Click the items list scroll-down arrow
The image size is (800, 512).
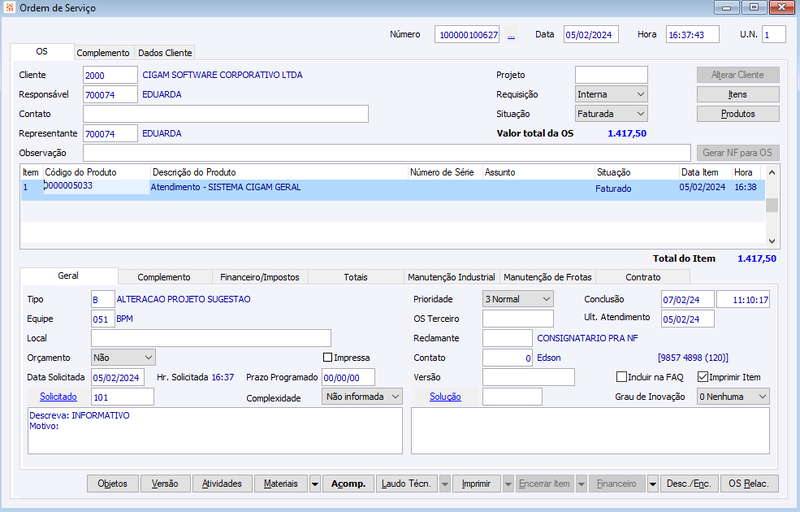tap(772, 241)
